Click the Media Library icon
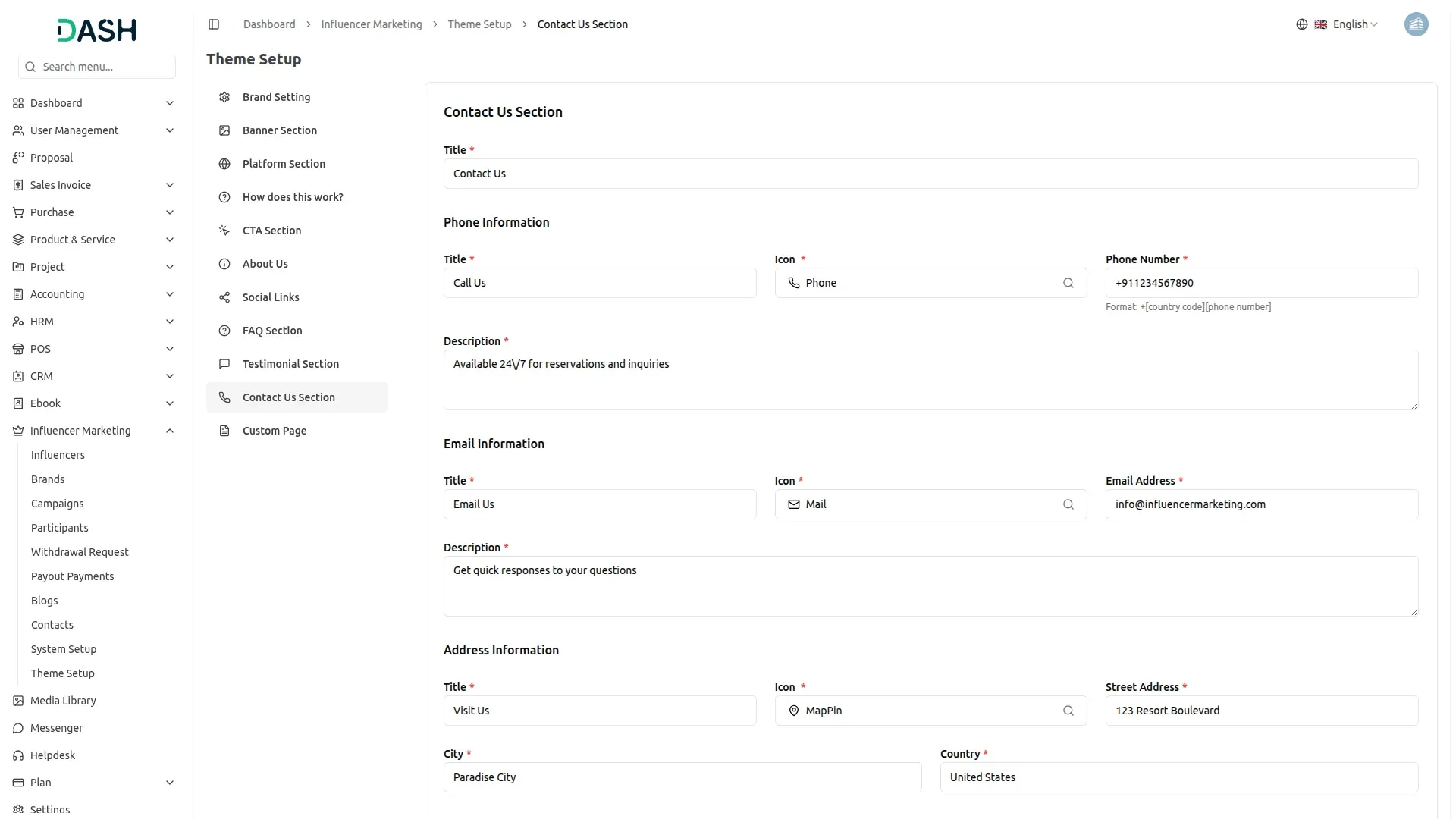Image resolution: width=1456 pixels, height=819 pixels. tap(18, 701)
